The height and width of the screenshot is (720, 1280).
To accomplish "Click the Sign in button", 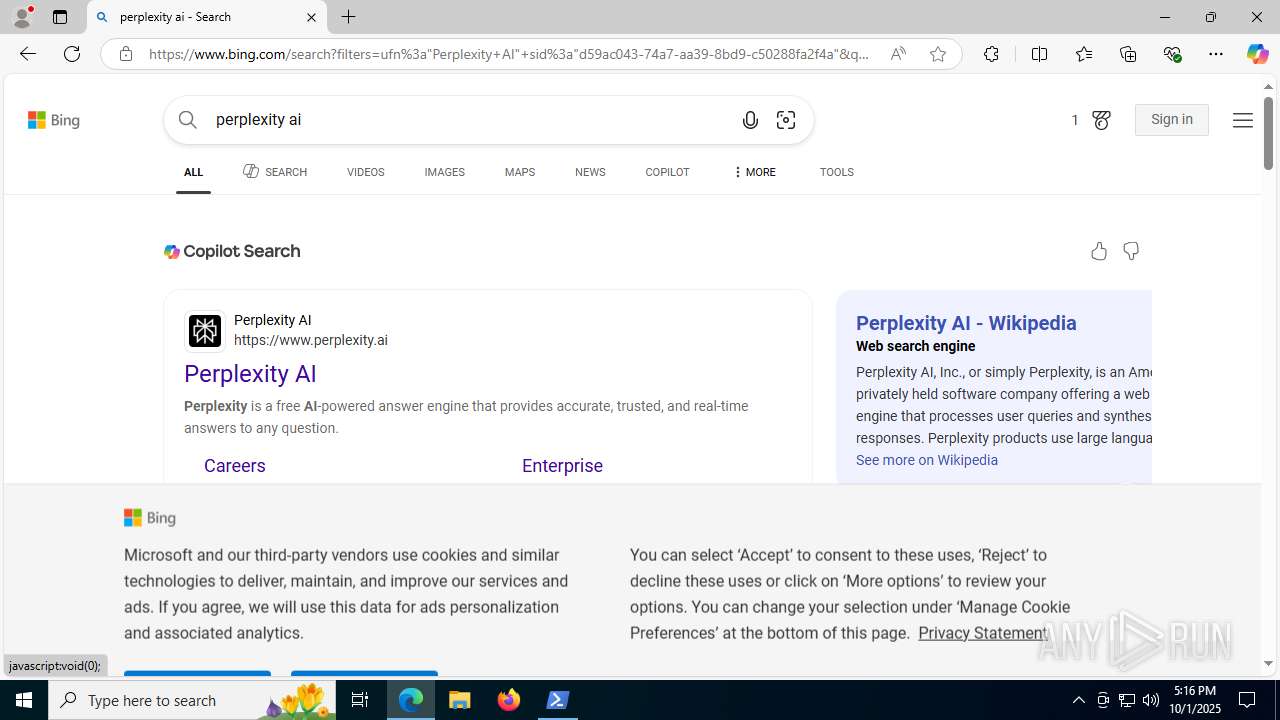I will 1172,120.
